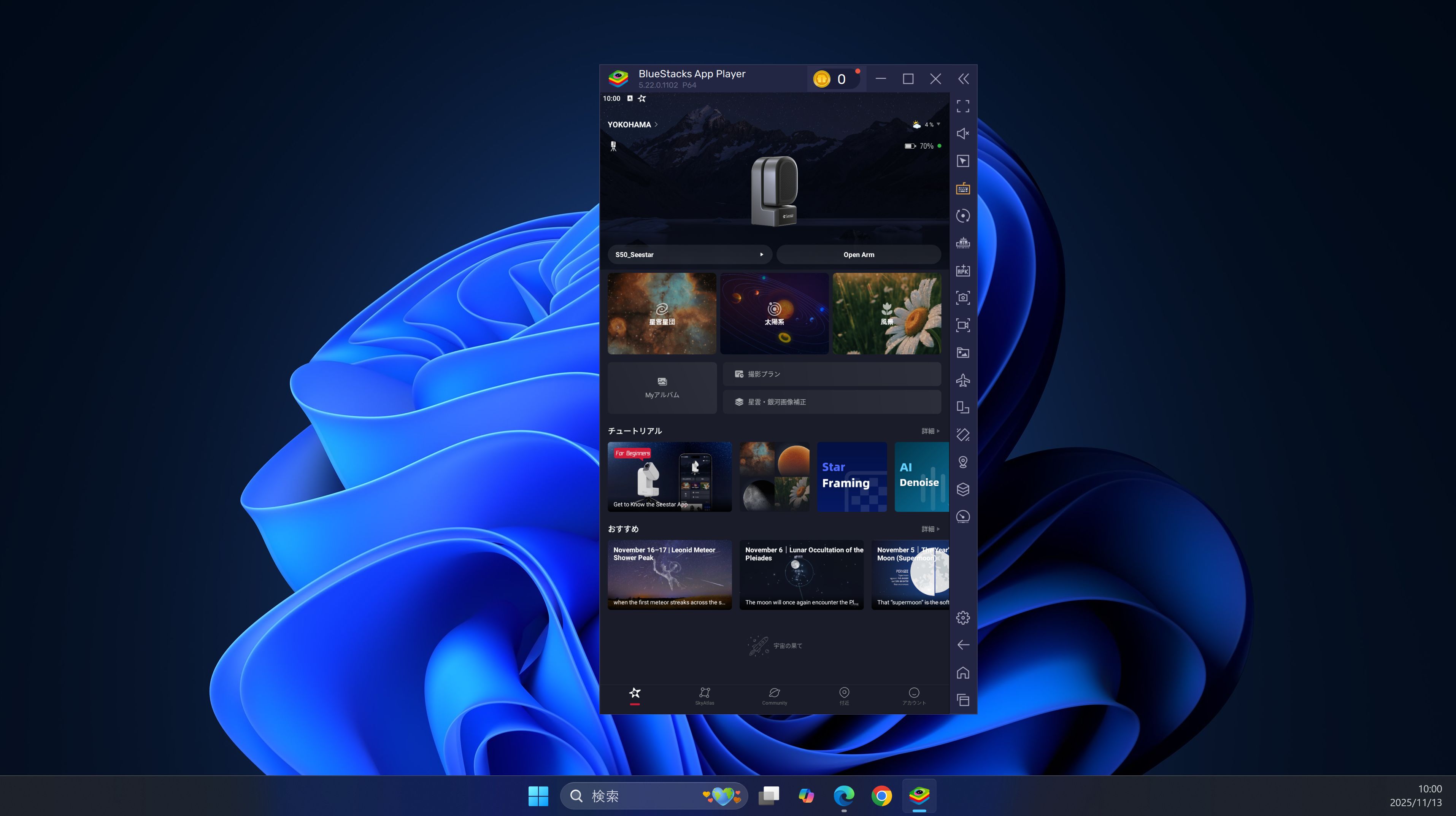Click the airplane mode sidebar icon
Image resolution: width=1456 pixels, height=816 pixels.
(962, 380)
